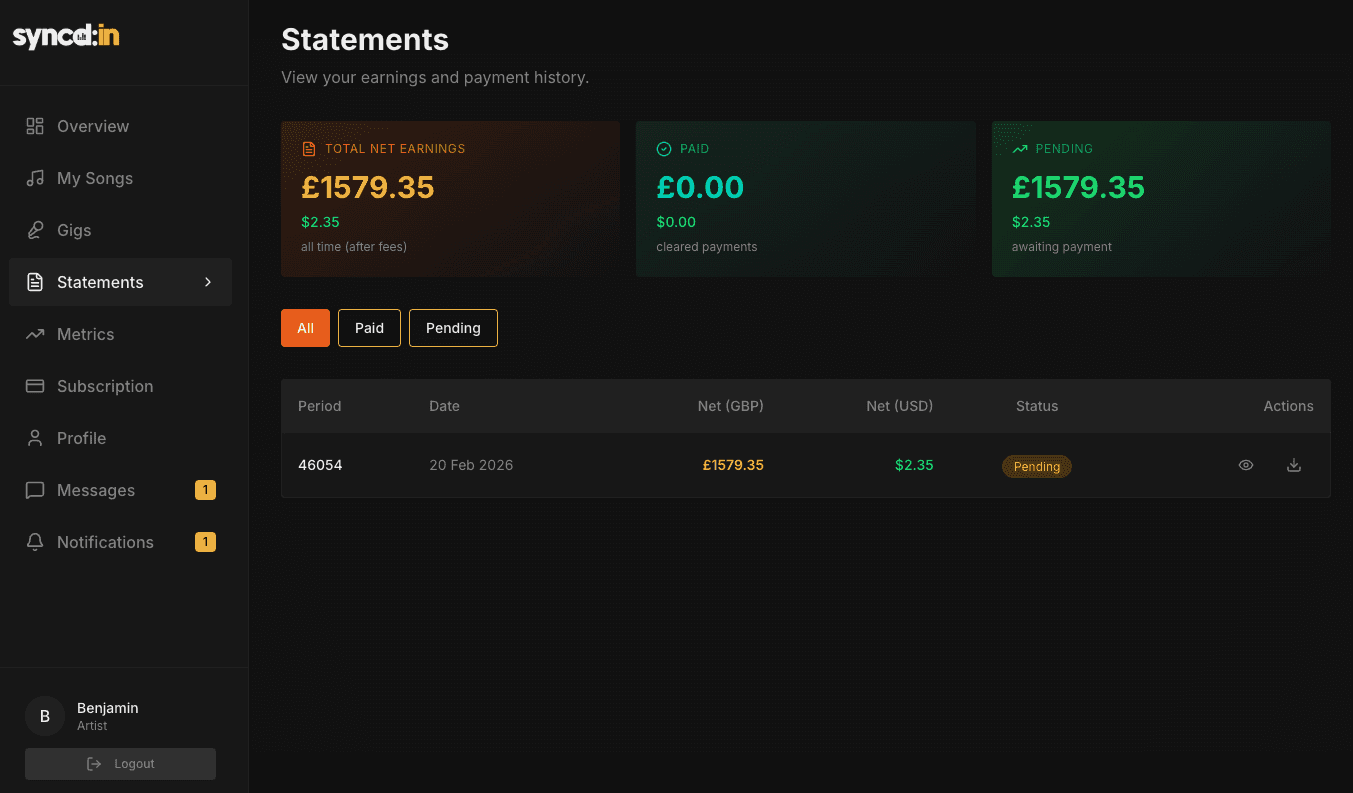
Task: Click the Messages chat bubble icon
Action: (35, 490)
